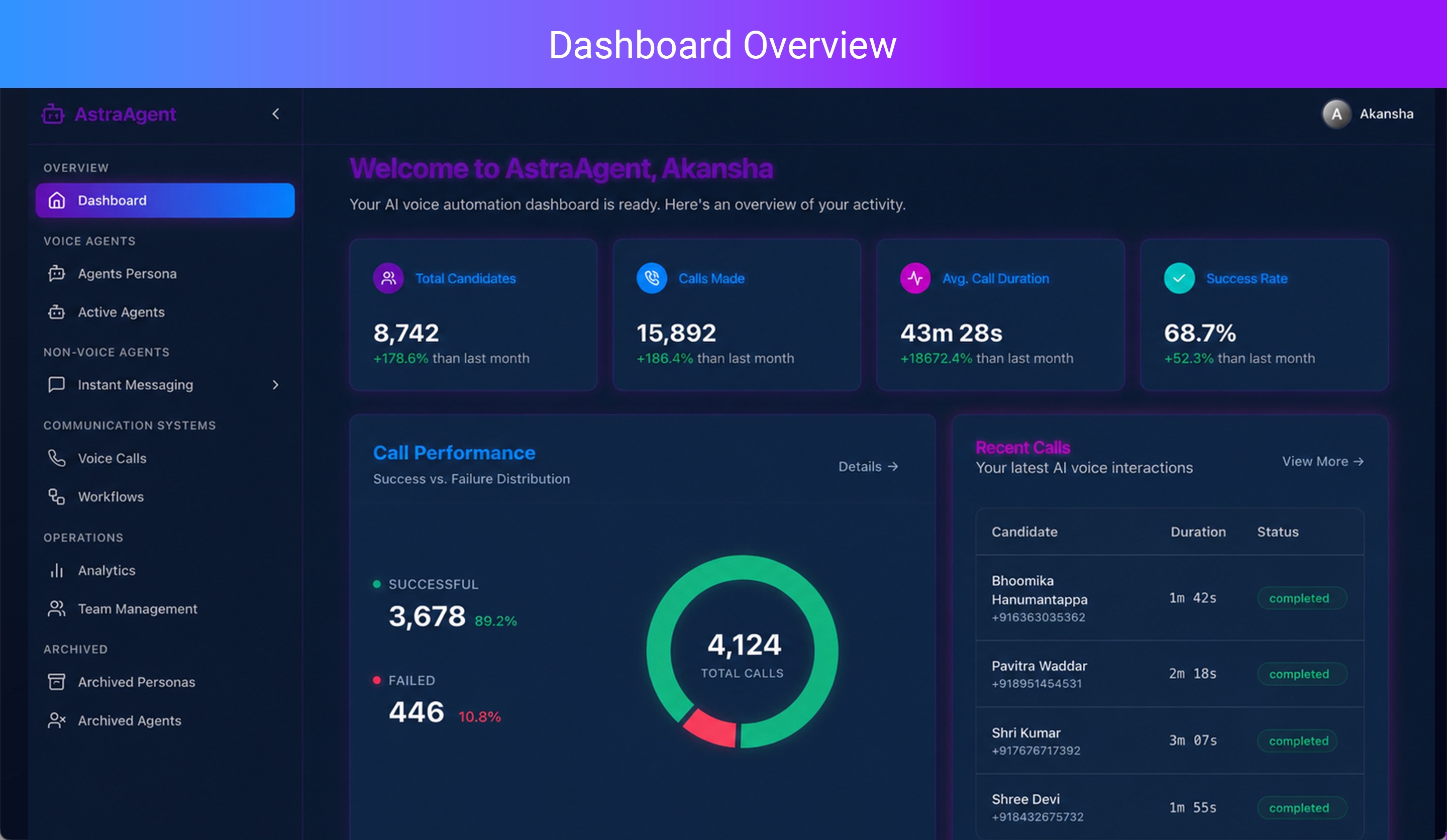
Task: Click the Active Agents robot icon
Action: point(56,312)
